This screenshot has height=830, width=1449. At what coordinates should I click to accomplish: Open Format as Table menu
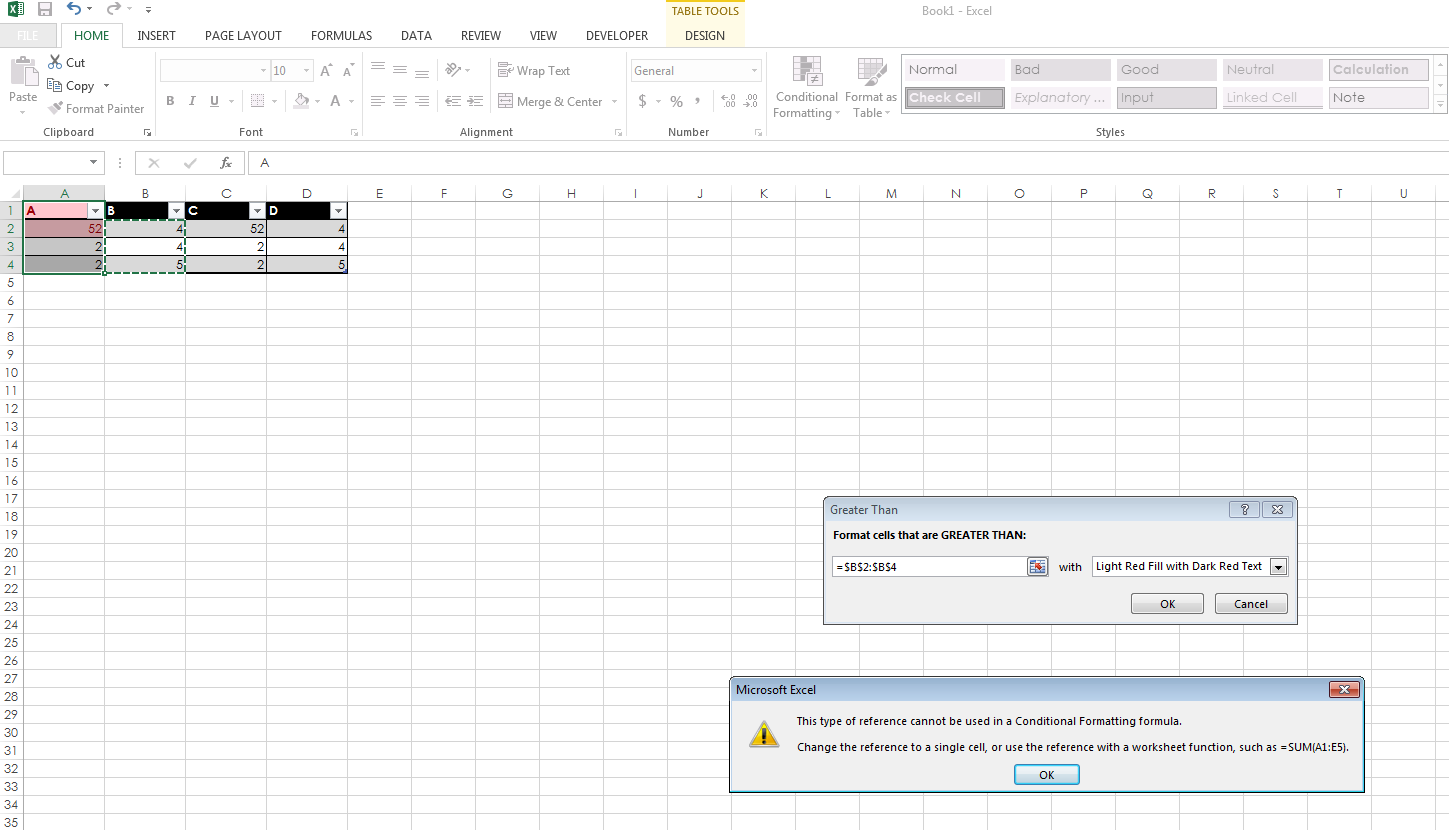[871, 88]
